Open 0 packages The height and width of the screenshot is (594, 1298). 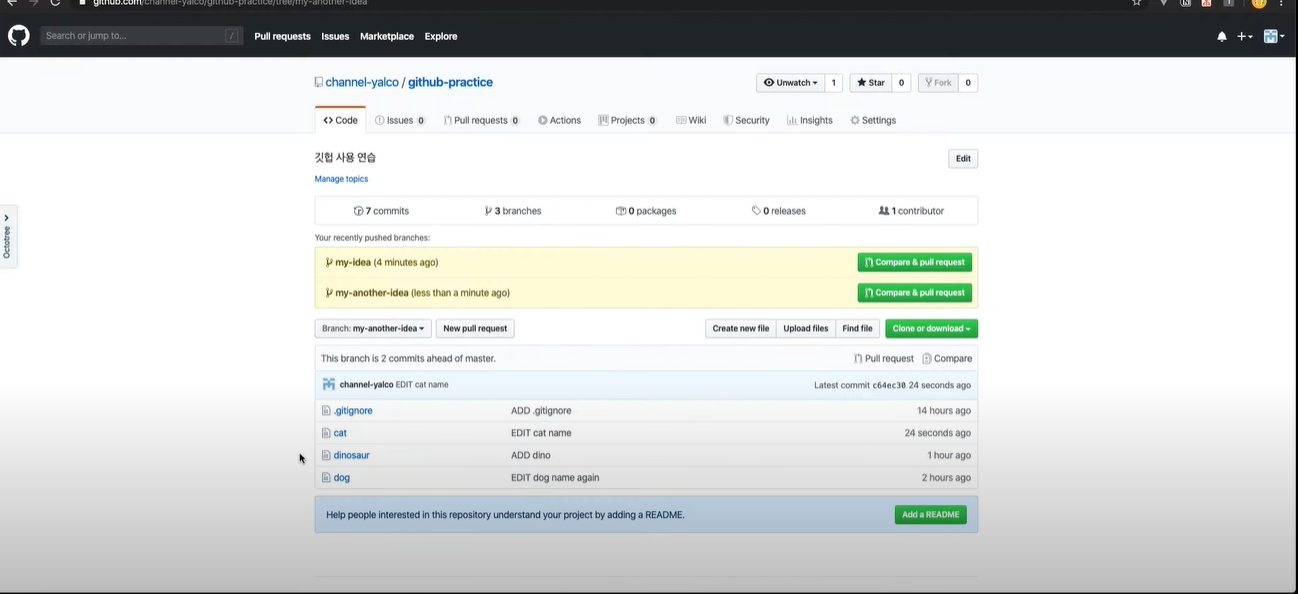click(646, 211)
